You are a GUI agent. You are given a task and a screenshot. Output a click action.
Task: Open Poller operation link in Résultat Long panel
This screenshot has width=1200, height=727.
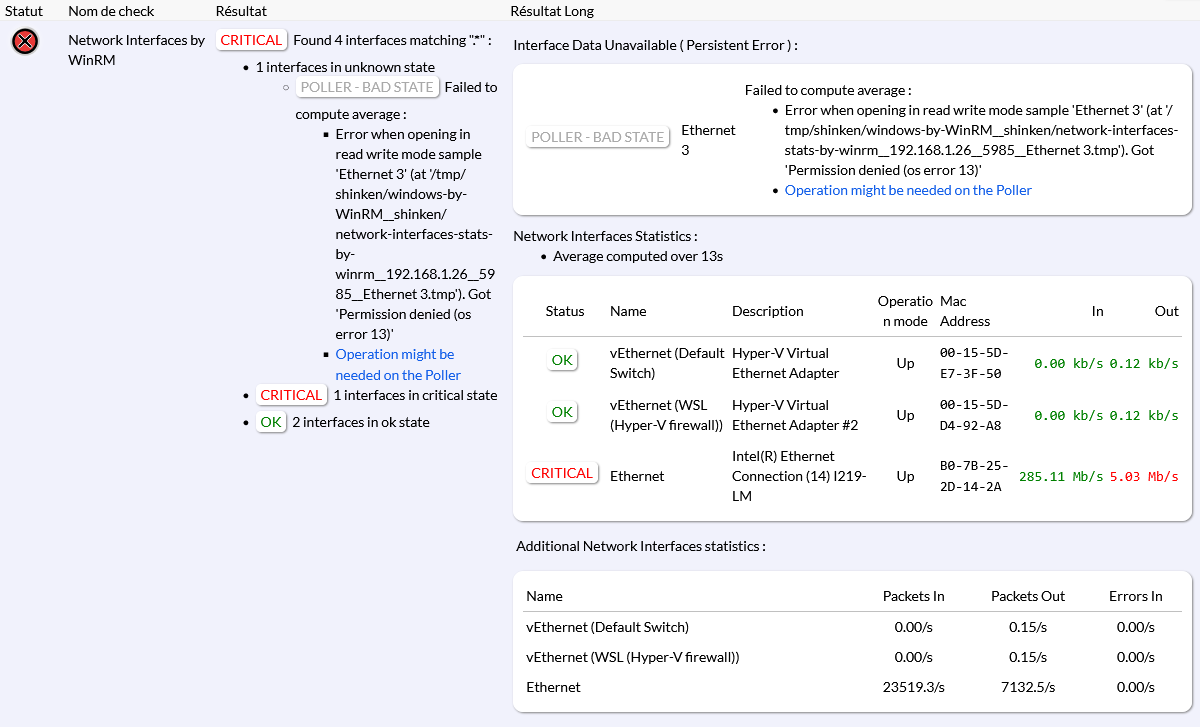pos(907,190)
